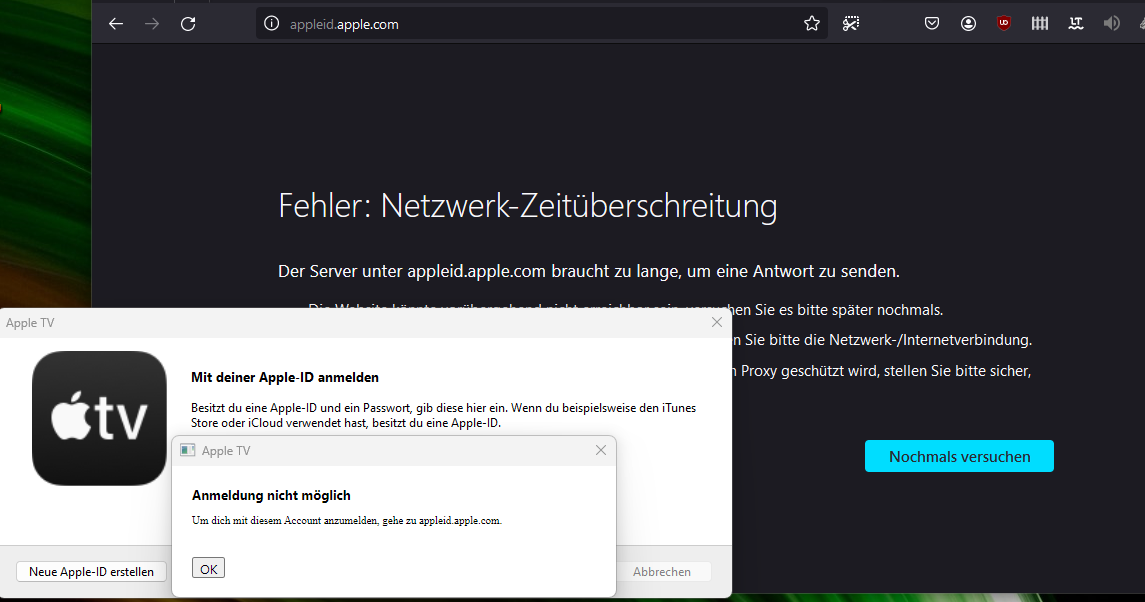This screenshot has height=602, width=1145.
Task: Close the Apple TV sign-in window
Action: click(x=716, y=322)
